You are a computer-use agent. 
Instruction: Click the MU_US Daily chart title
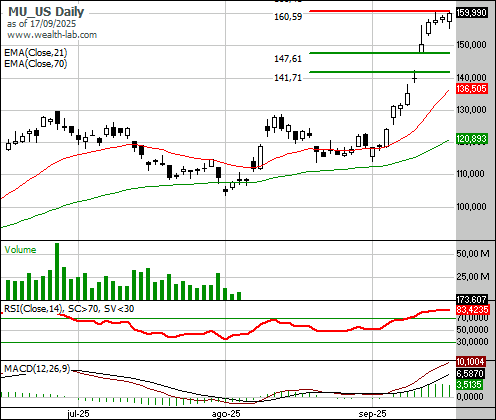[x=46, y=12]
